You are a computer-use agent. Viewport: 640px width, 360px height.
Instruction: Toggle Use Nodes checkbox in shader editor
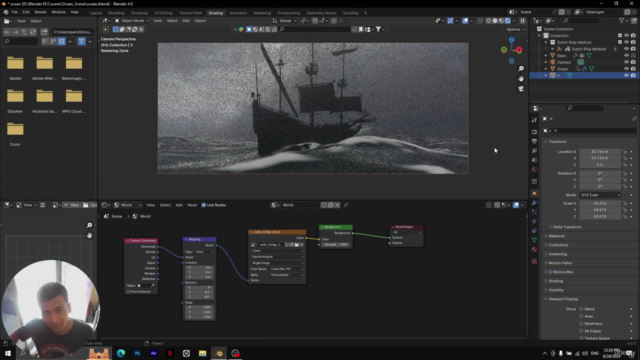point(204,205)
